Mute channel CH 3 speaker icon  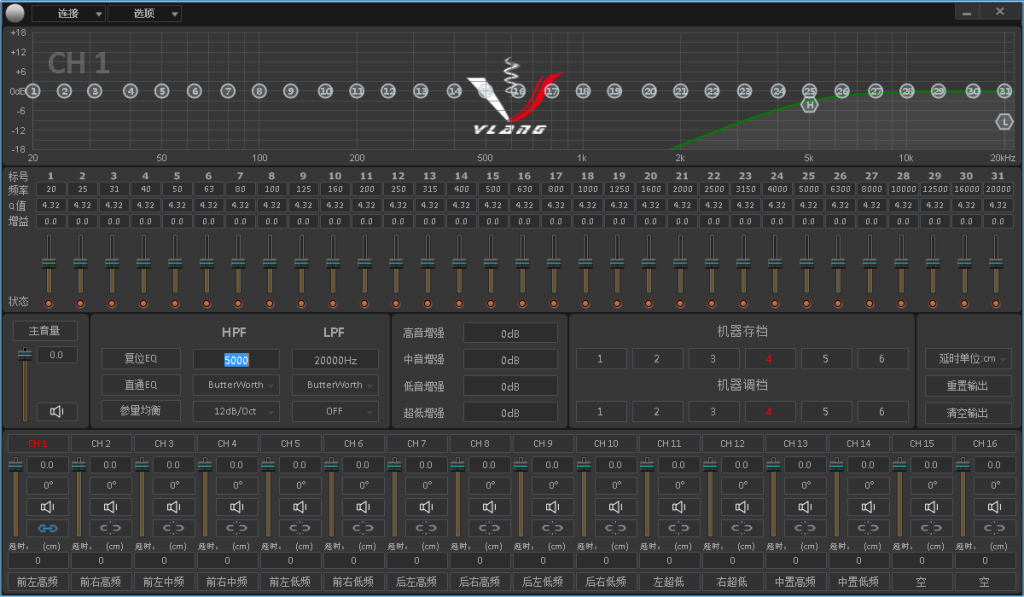174,507
